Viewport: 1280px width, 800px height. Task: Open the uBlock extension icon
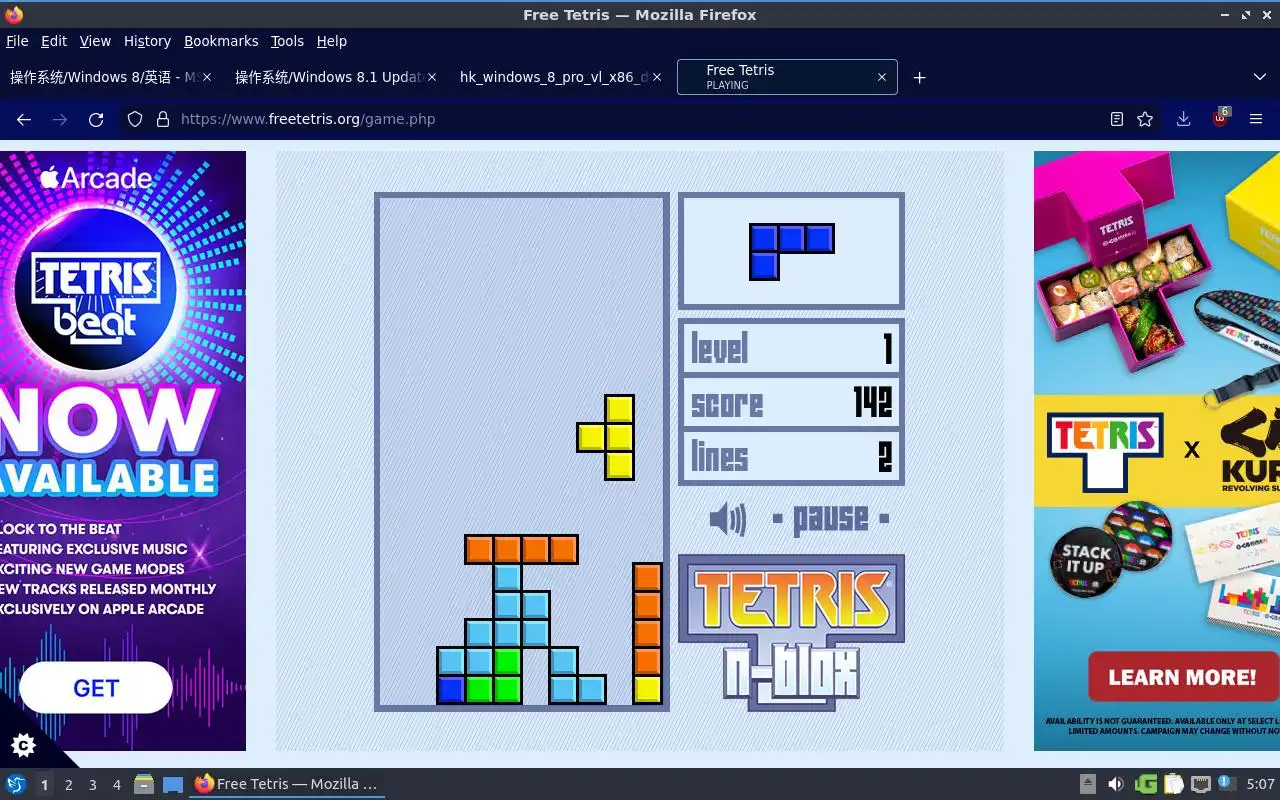pos(1220,118)
